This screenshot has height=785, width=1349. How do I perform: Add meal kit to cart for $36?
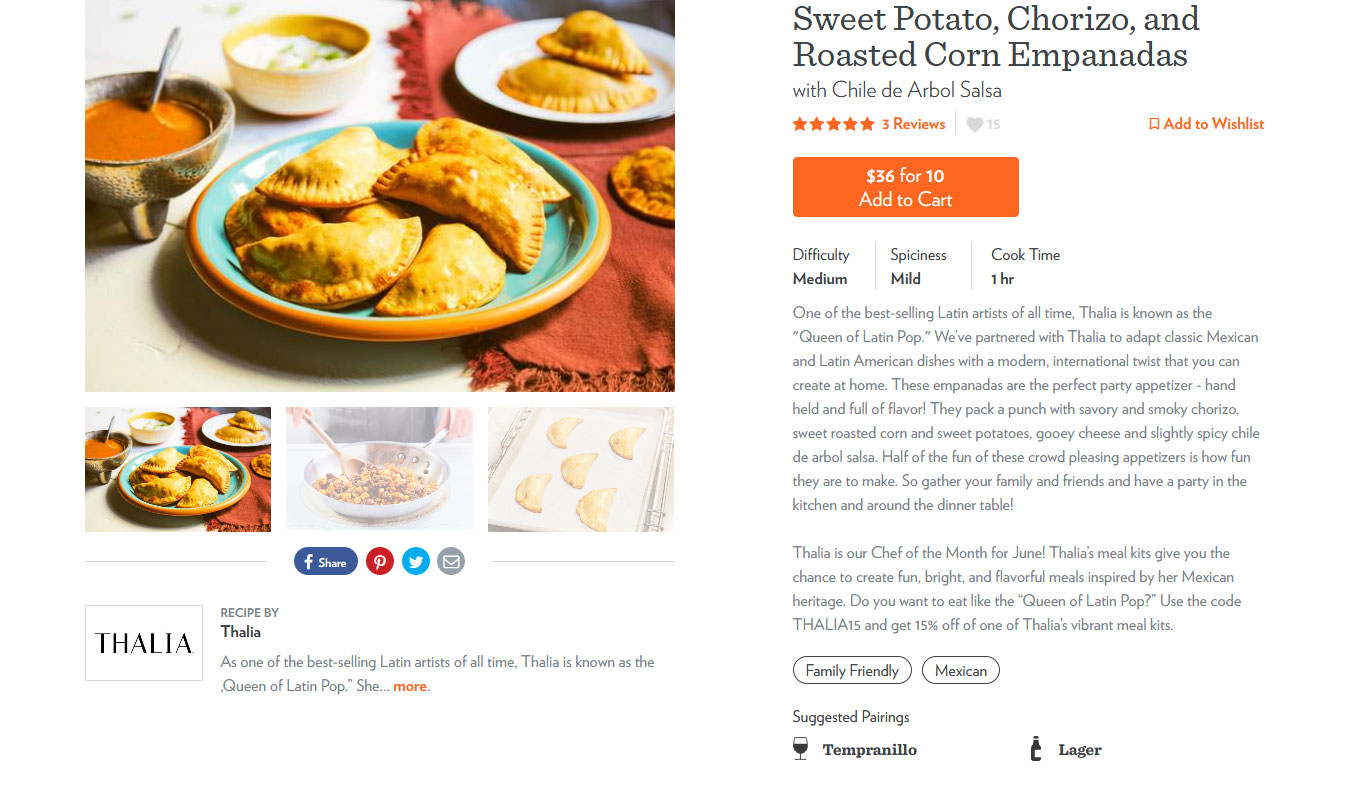pos(905,187)
